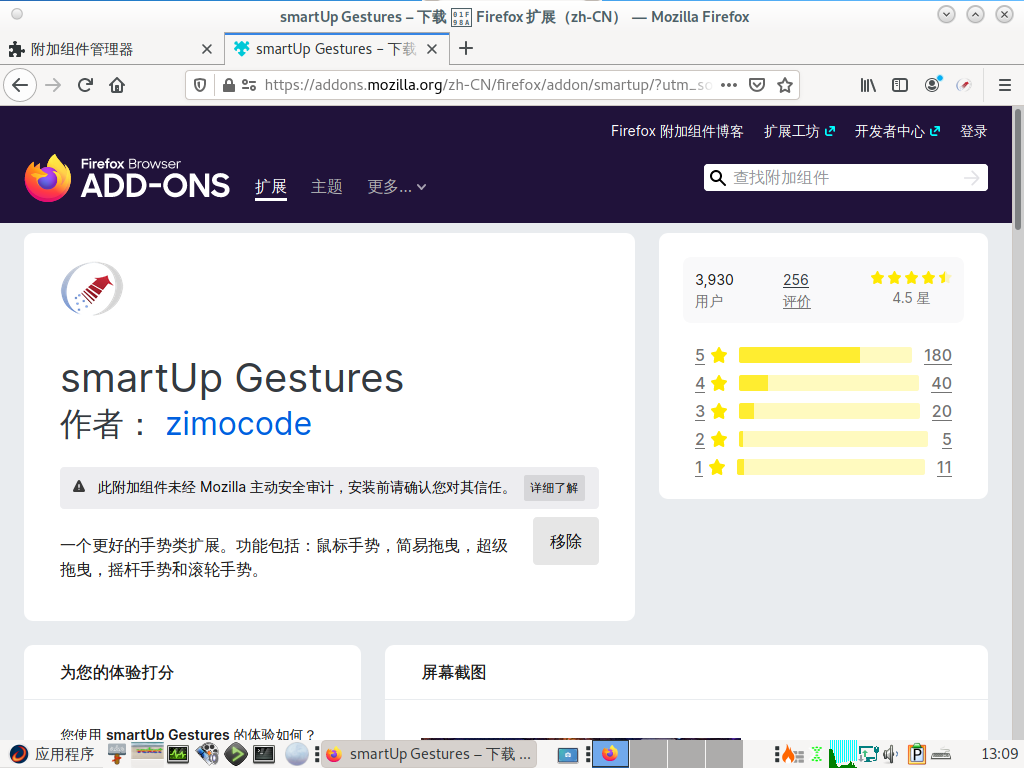Go to Firefox Browser ADD-ONS home logo
1024x768 pixels.
pyautogui.click(x=127, y=178)
